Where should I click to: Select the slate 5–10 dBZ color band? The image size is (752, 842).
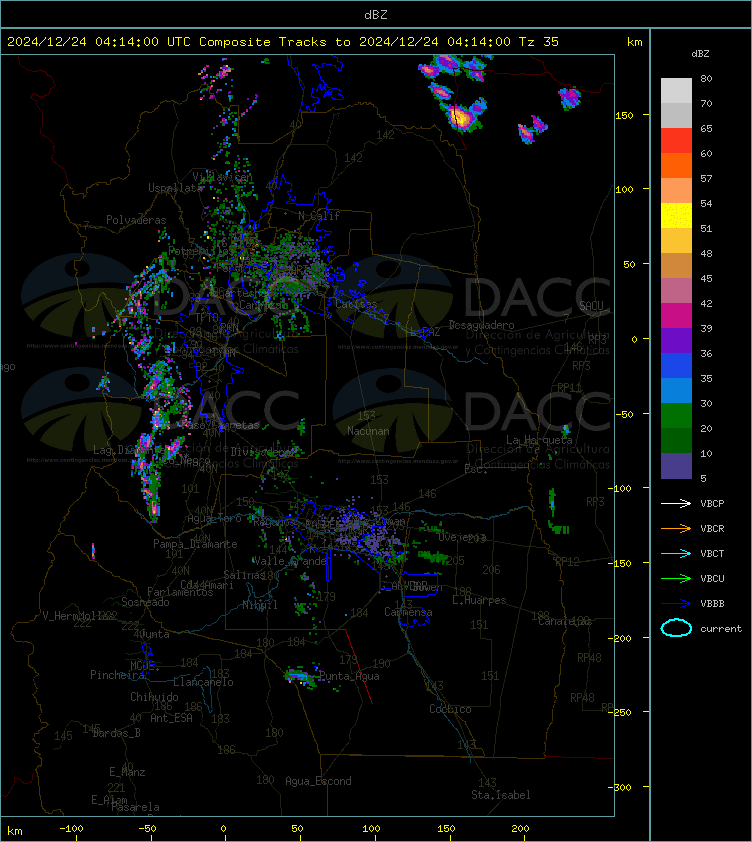[676, 466]
